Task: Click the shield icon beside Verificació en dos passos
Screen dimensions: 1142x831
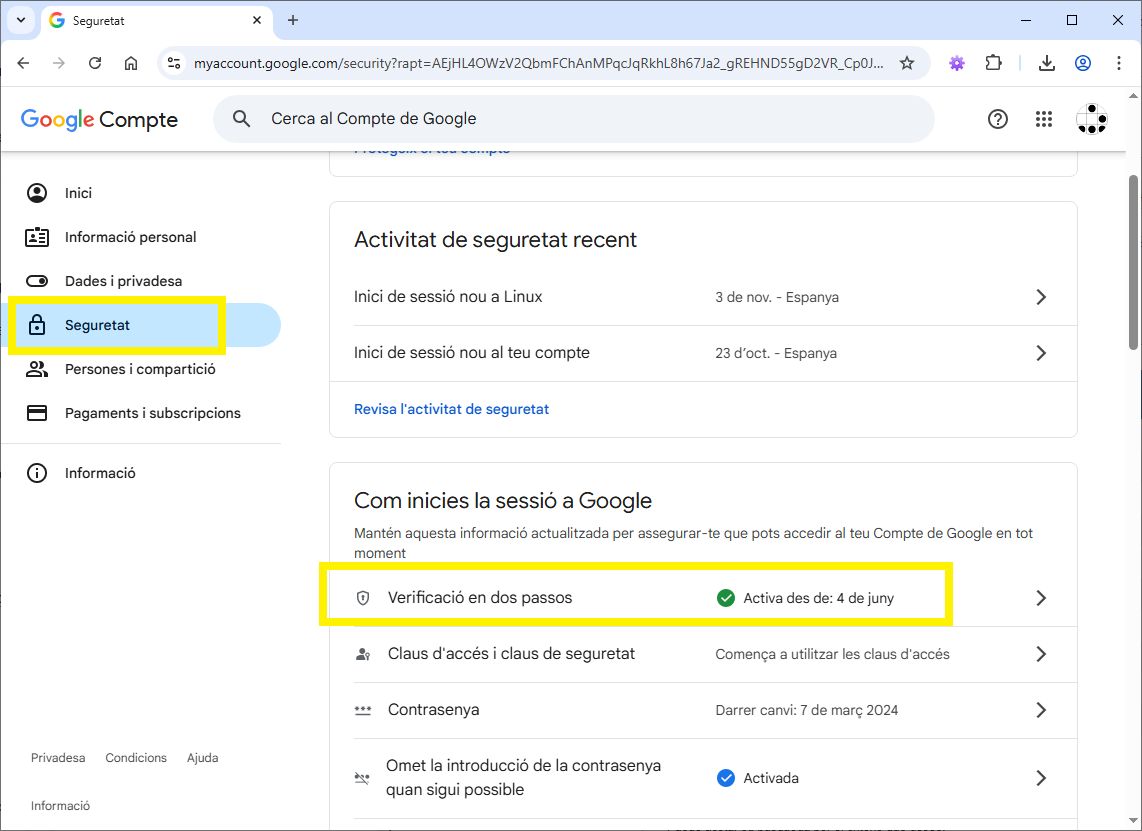Action: click(362, 597)
